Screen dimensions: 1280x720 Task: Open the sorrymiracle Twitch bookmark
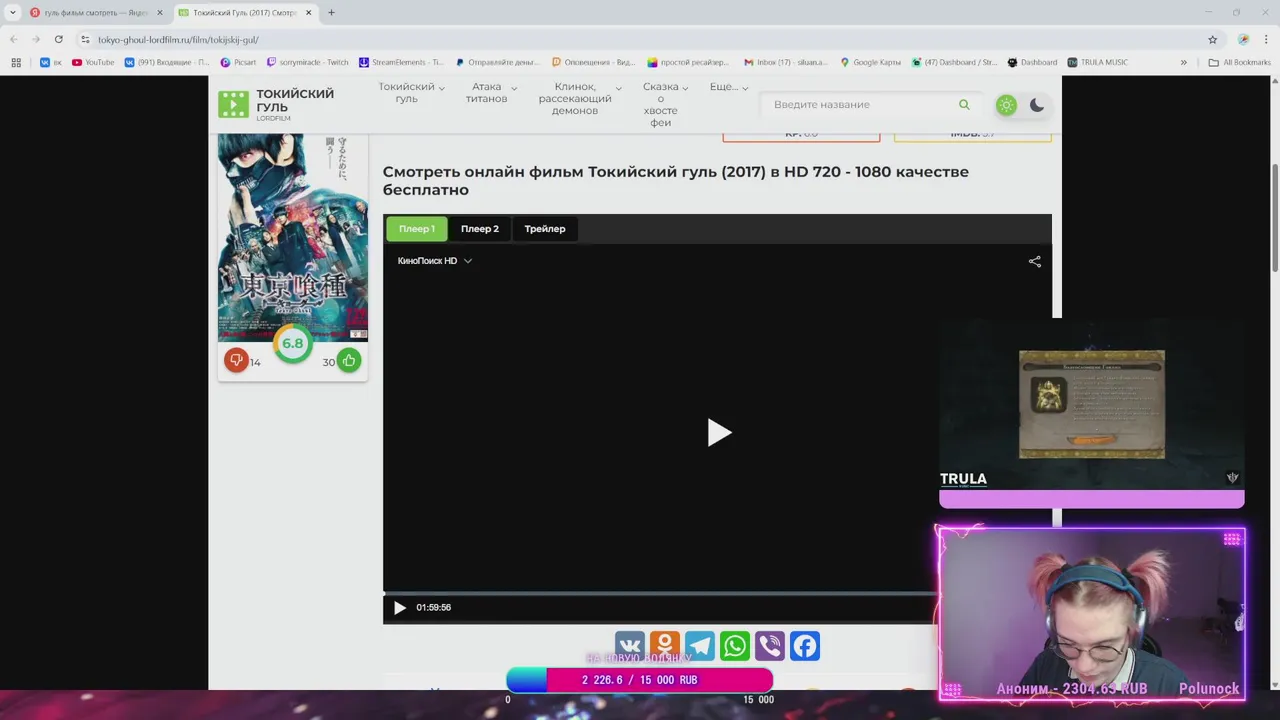[x=307, y=62]
